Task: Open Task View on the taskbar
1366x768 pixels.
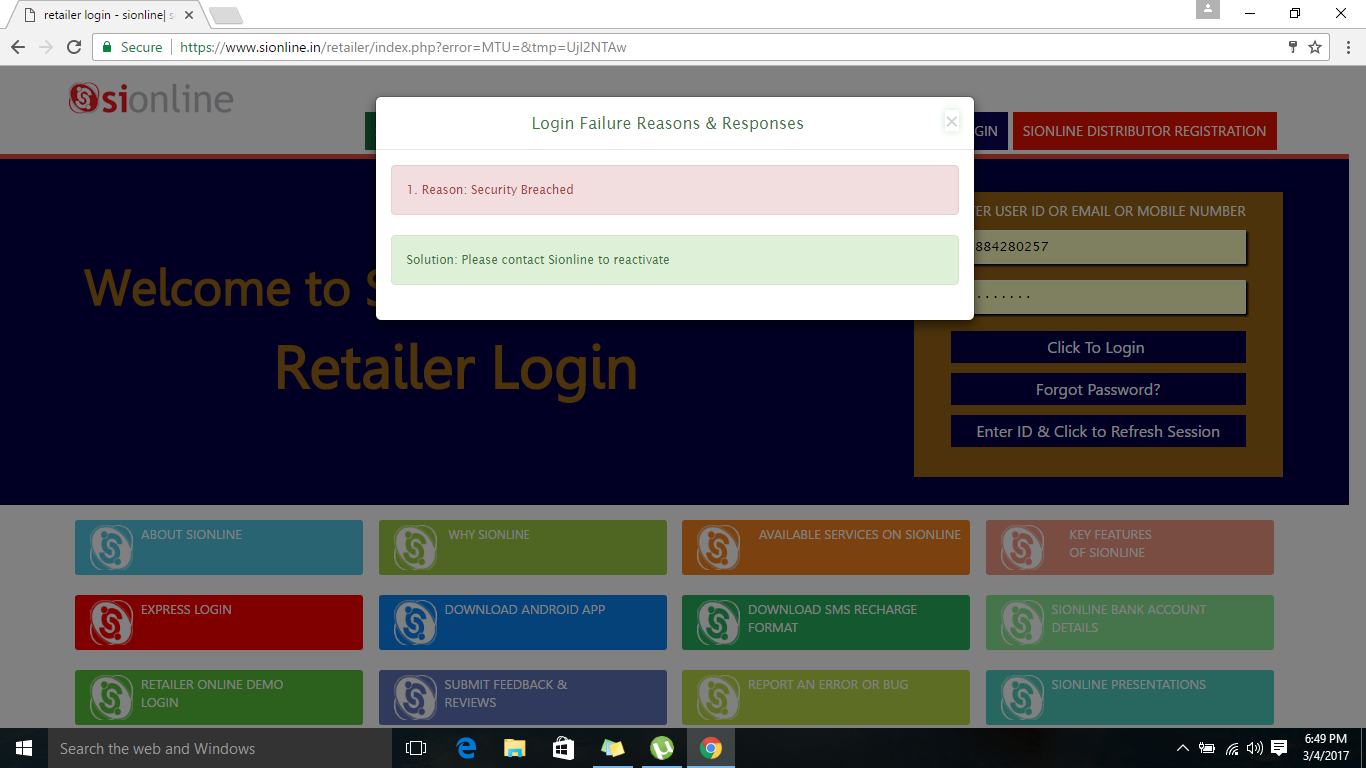Action: click(x=416, y=748)
